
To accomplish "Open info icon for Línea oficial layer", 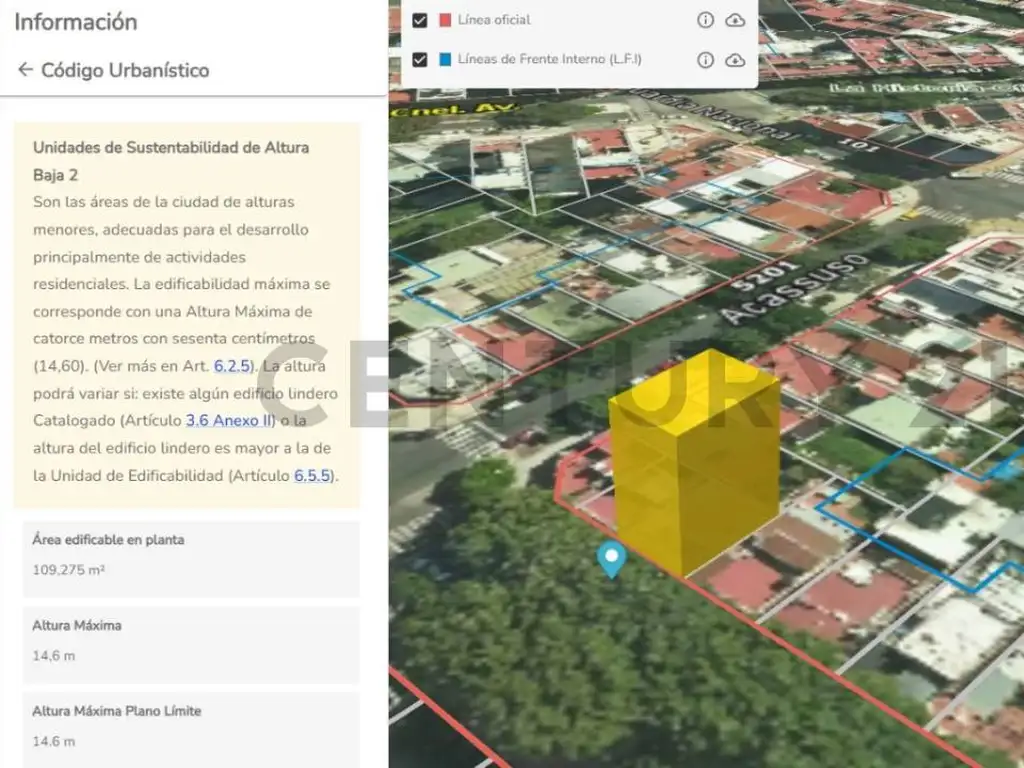I will pyautogui.click(x=705, y=20).
